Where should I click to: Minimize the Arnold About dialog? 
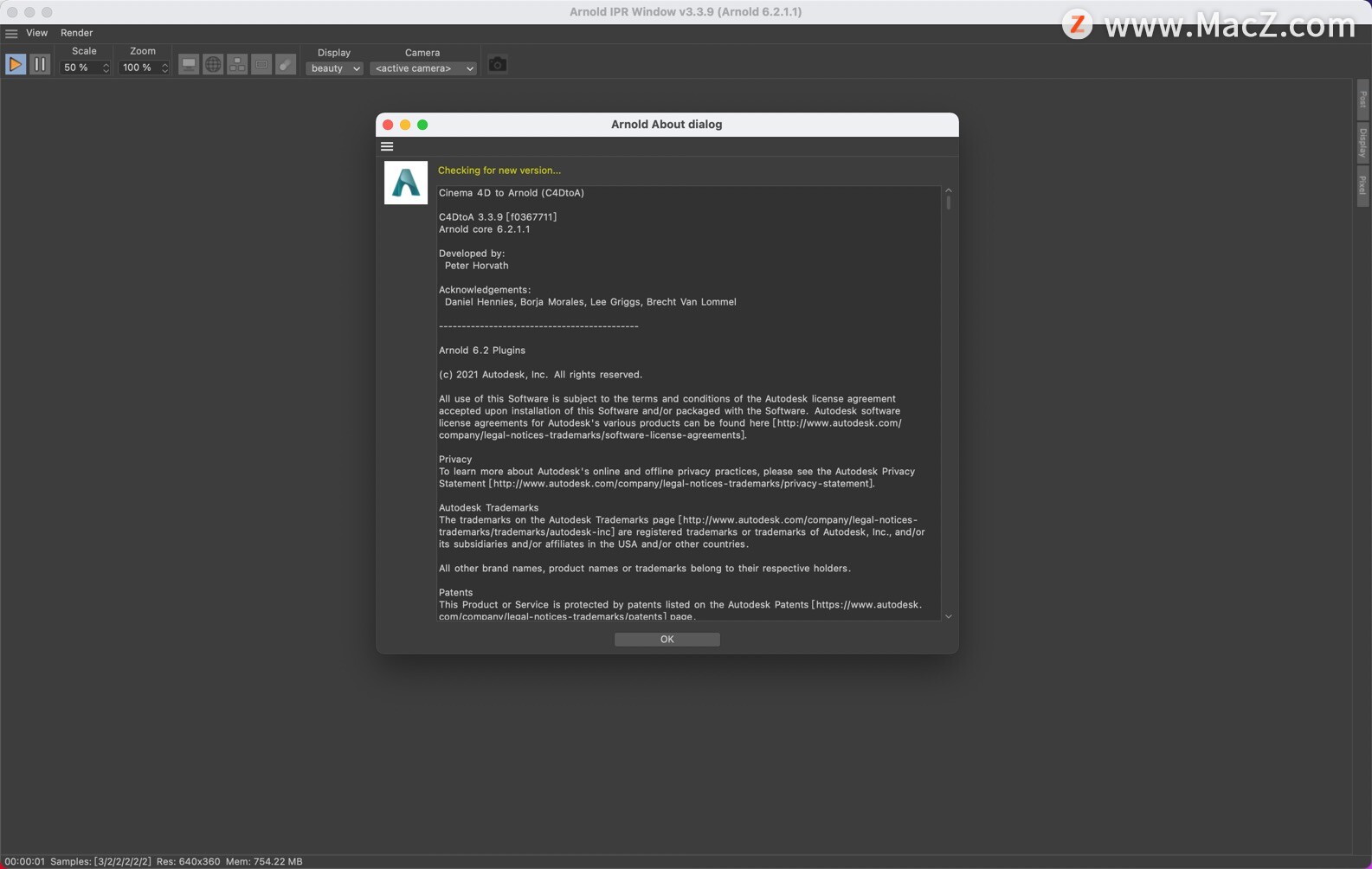point(405,125)
